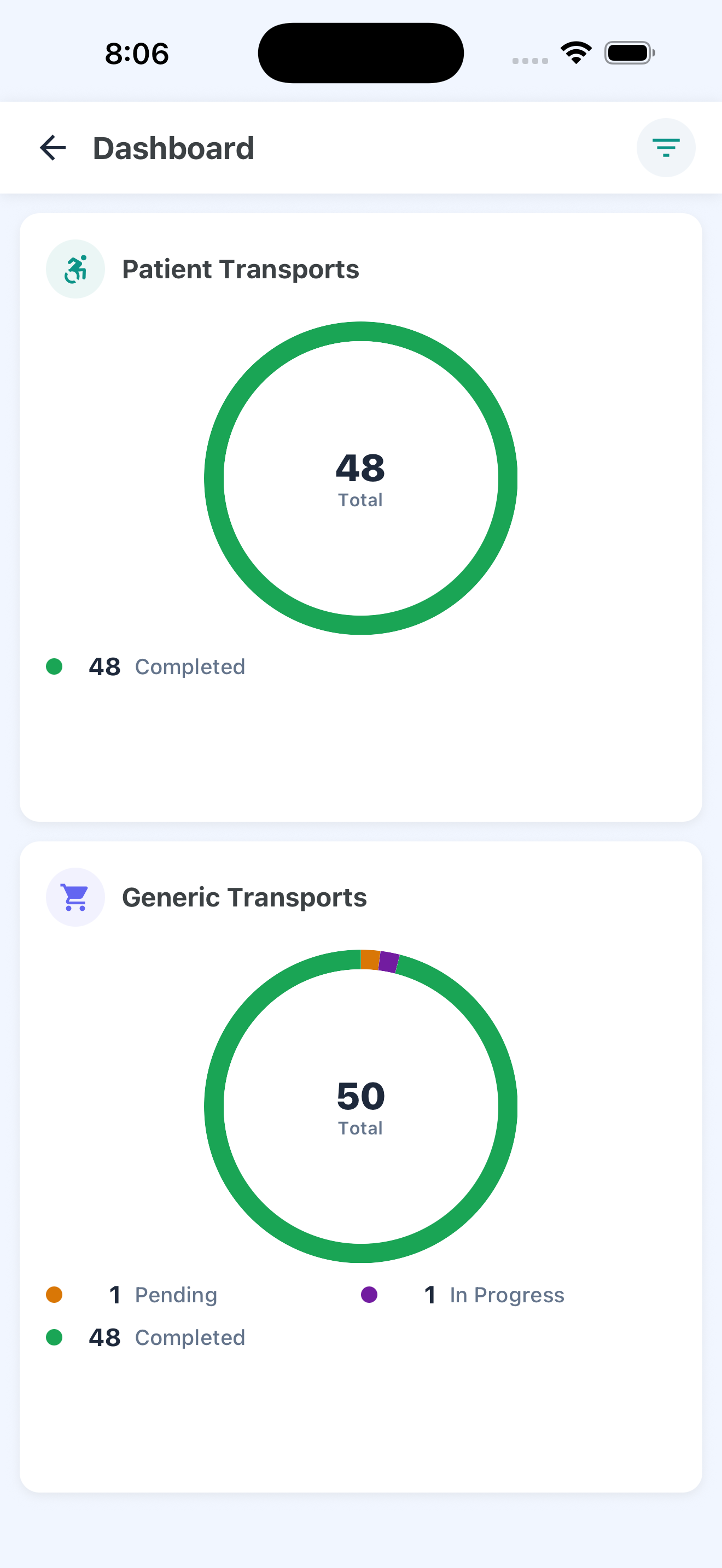Open the filter icon button

click(666, 148)
